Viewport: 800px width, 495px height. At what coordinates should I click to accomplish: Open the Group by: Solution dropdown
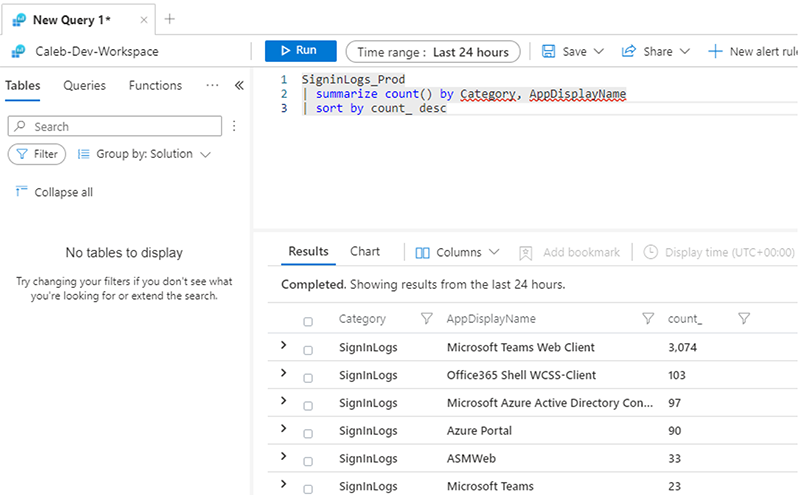point(144,154)
